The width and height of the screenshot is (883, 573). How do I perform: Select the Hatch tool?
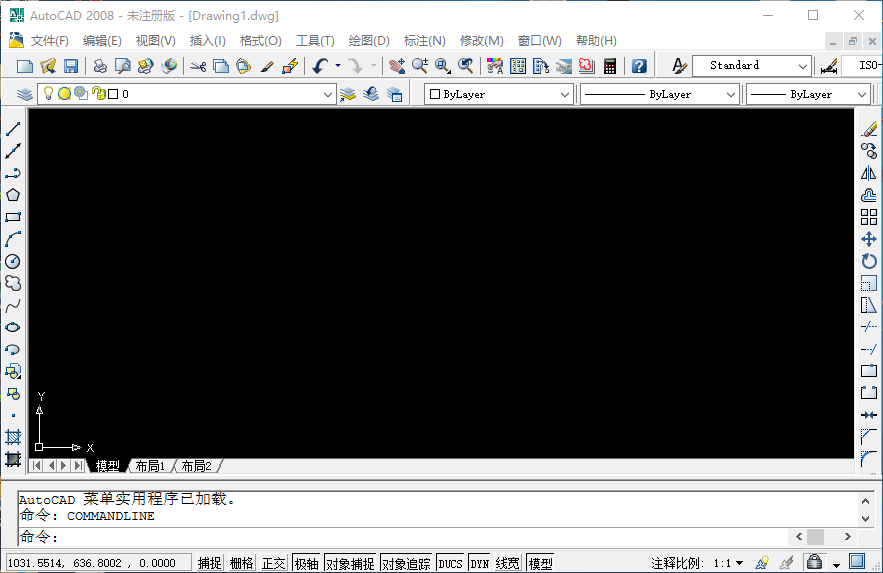[13, 437]
